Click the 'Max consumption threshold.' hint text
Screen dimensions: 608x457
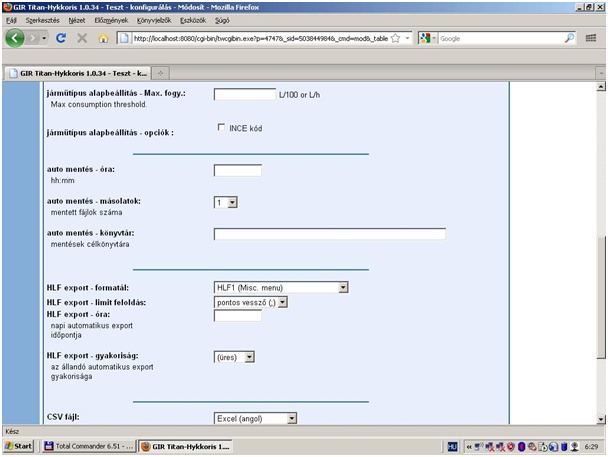point(98,104)
